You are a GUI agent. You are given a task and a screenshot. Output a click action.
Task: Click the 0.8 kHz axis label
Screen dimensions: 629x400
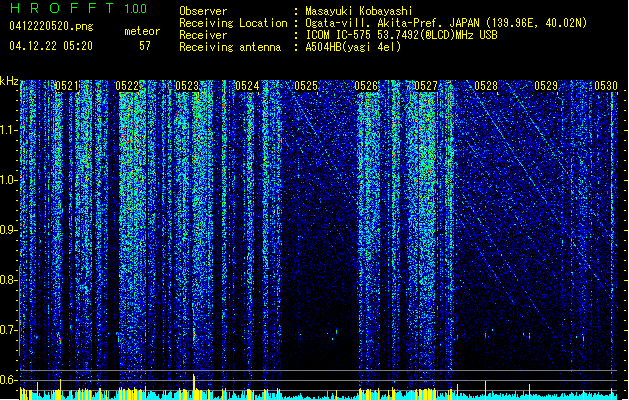coord(9,280)
